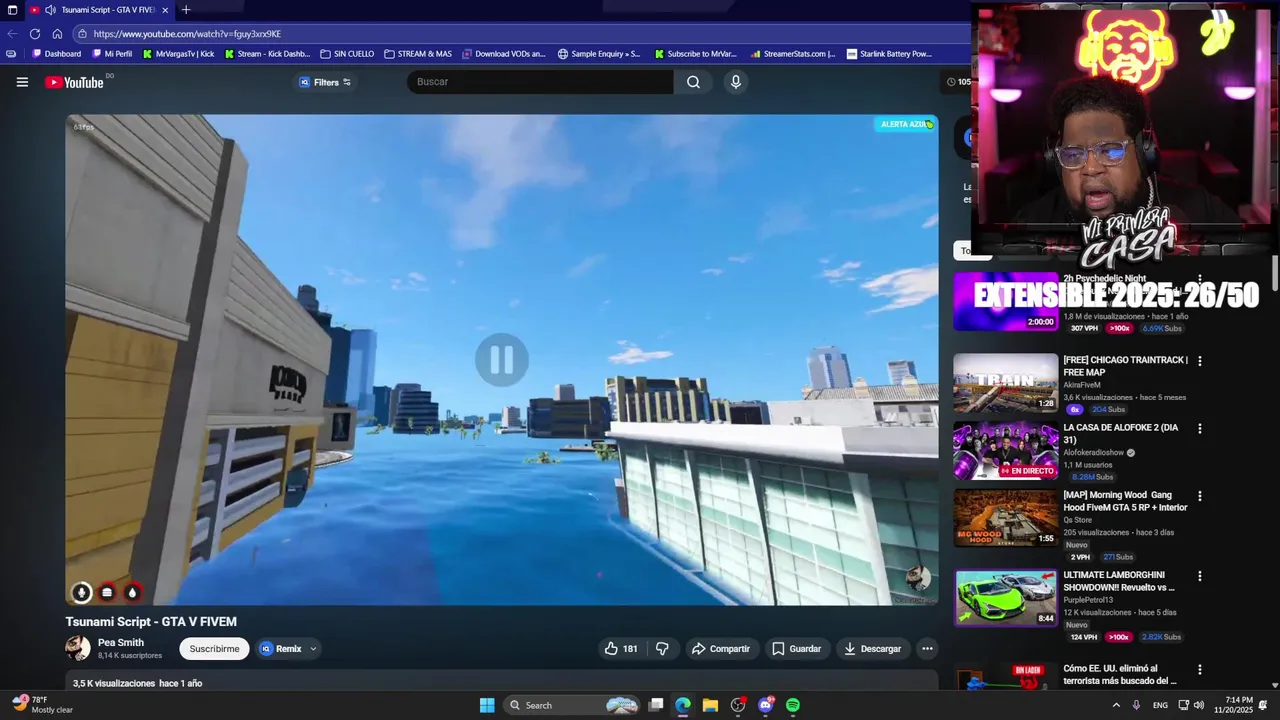This screenshot has height=720, width=1280.
Task: Open options for LA CASA DE ALOFOKE video
Action: (x=1200, y=429)
